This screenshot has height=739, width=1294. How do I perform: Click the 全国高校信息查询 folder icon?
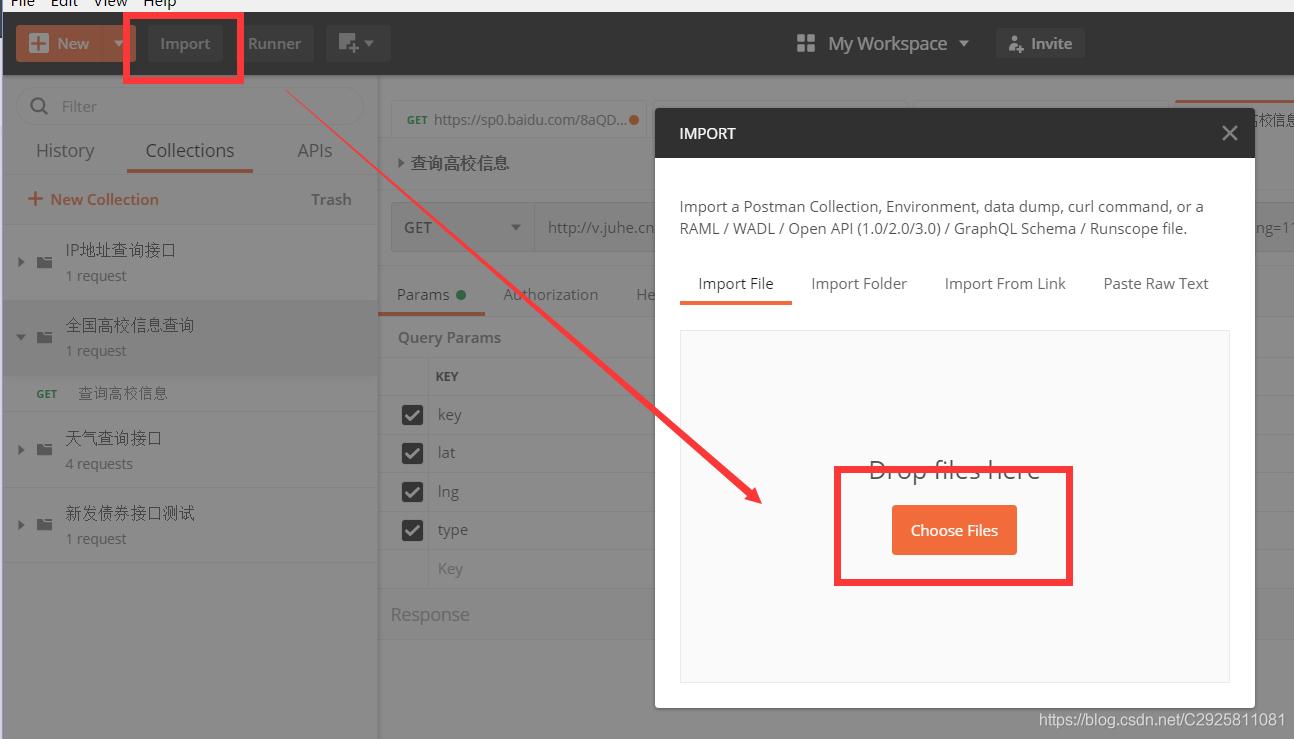point(45,337)
